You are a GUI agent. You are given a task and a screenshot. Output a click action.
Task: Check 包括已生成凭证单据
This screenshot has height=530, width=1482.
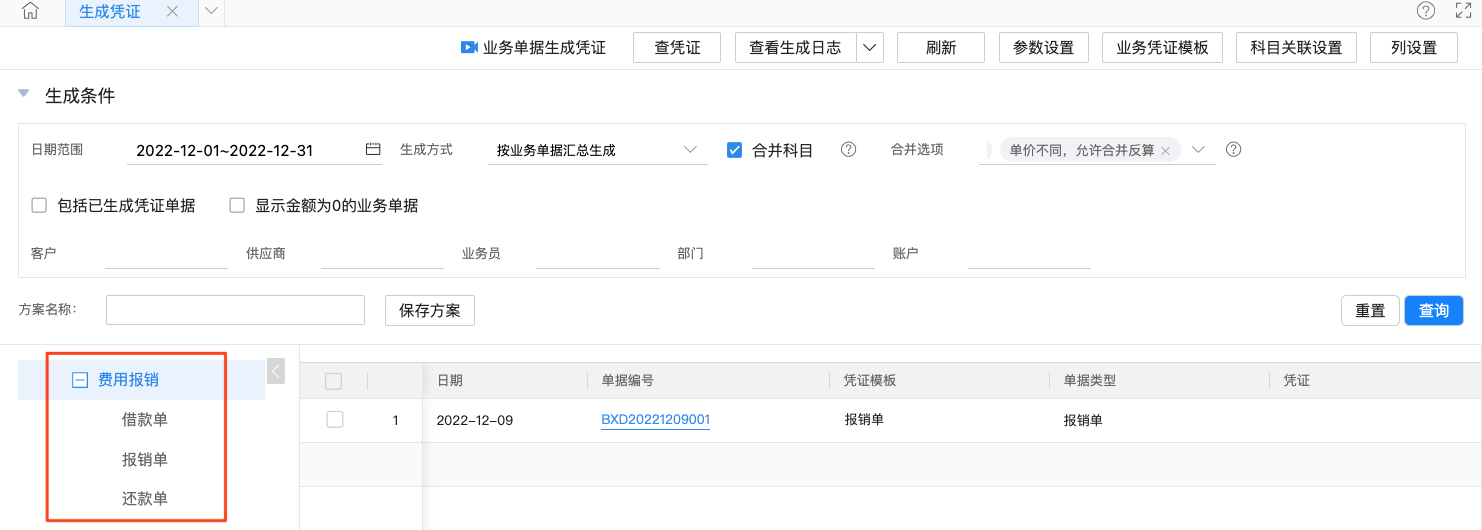(x=40, y=205)
